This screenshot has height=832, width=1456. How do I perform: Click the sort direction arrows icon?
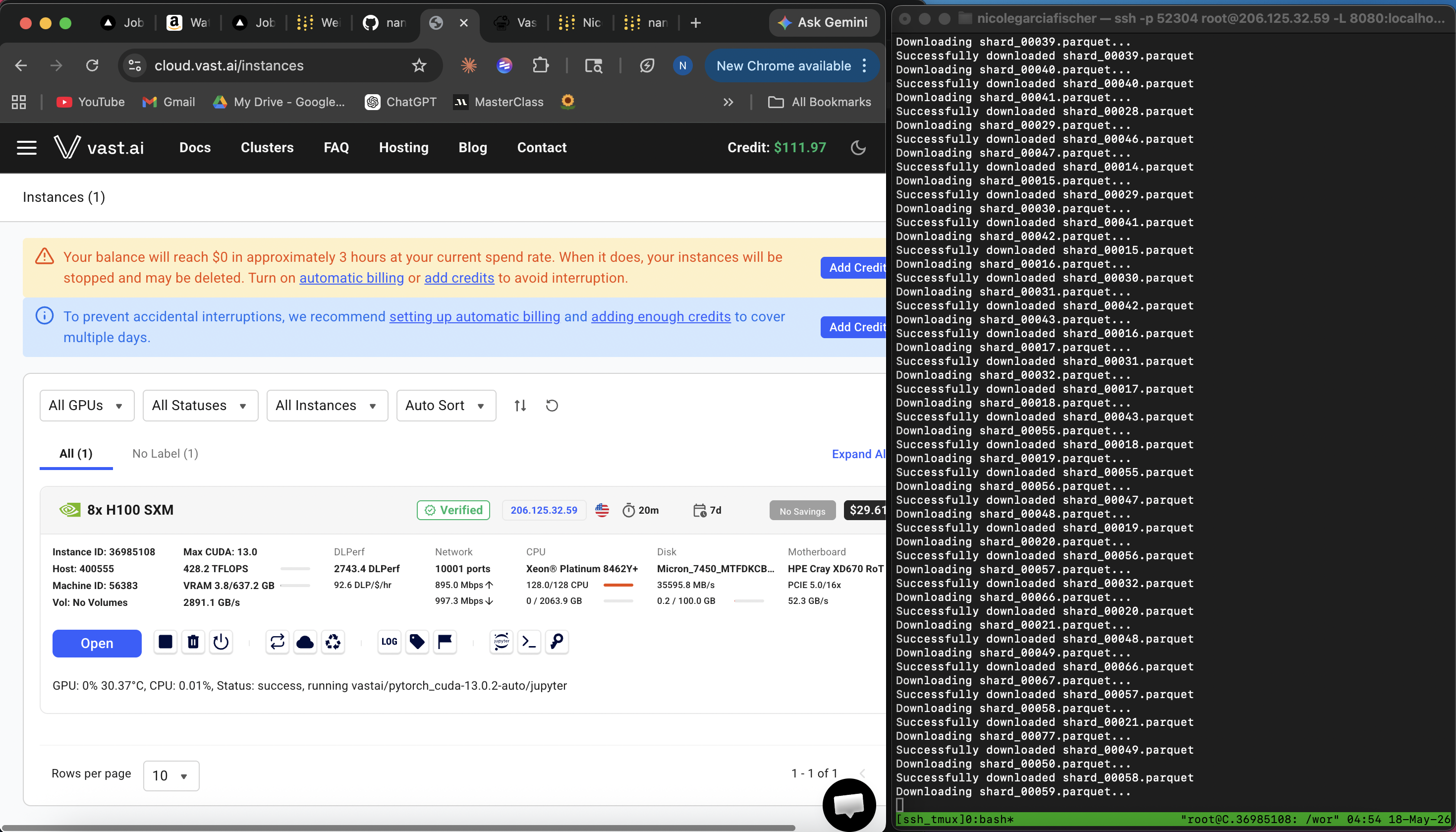coord(520,406)
